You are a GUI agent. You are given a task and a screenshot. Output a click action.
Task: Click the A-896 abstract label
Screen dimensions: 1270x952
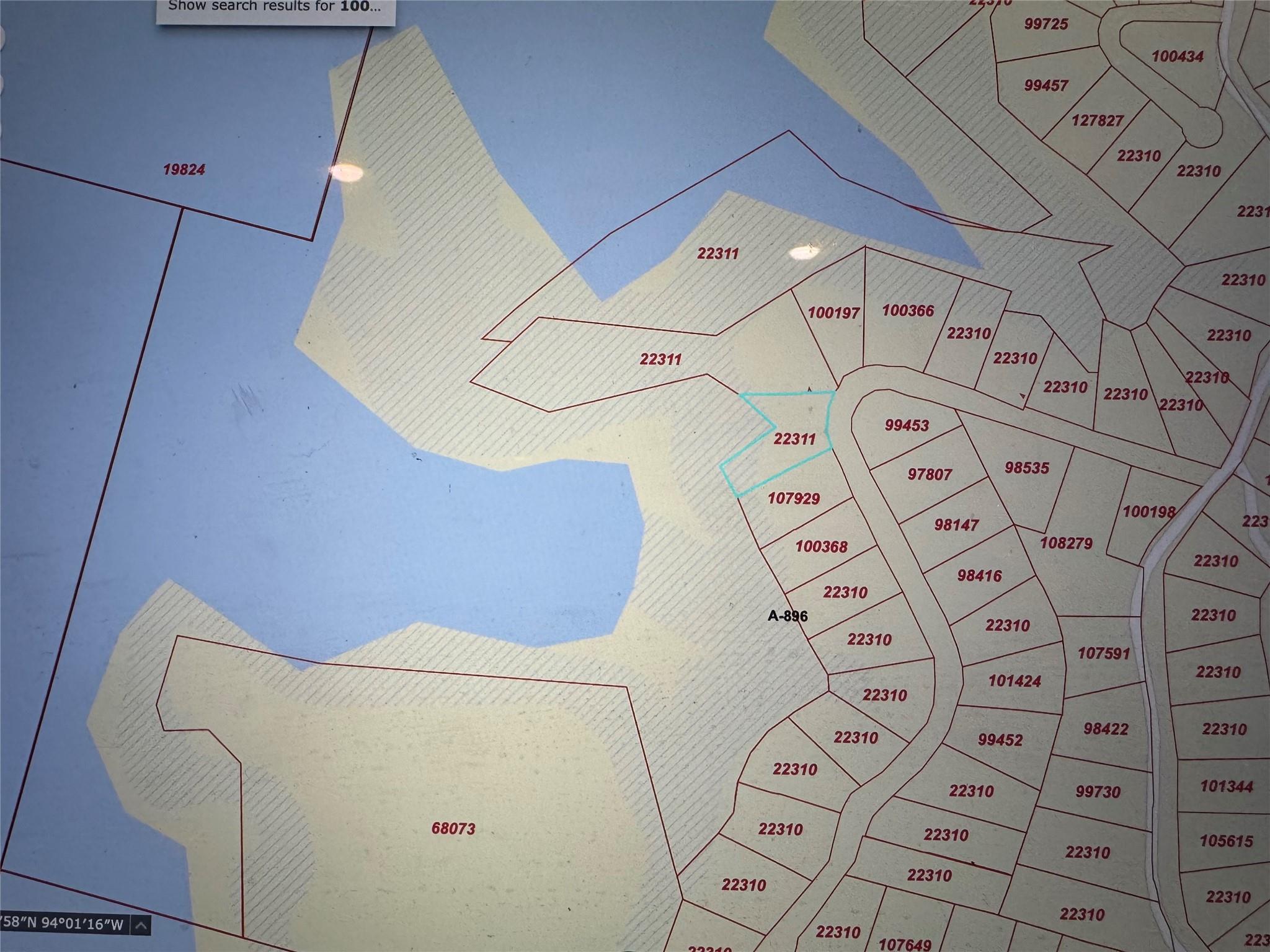click(x=788, y=615)
